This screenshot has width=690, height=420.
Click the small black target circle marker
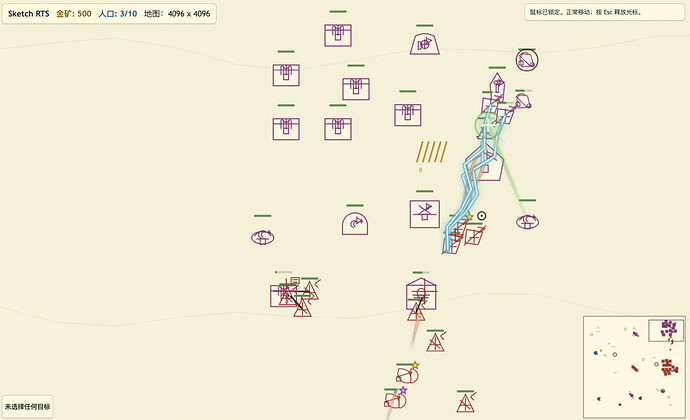(x=482, y=216)
